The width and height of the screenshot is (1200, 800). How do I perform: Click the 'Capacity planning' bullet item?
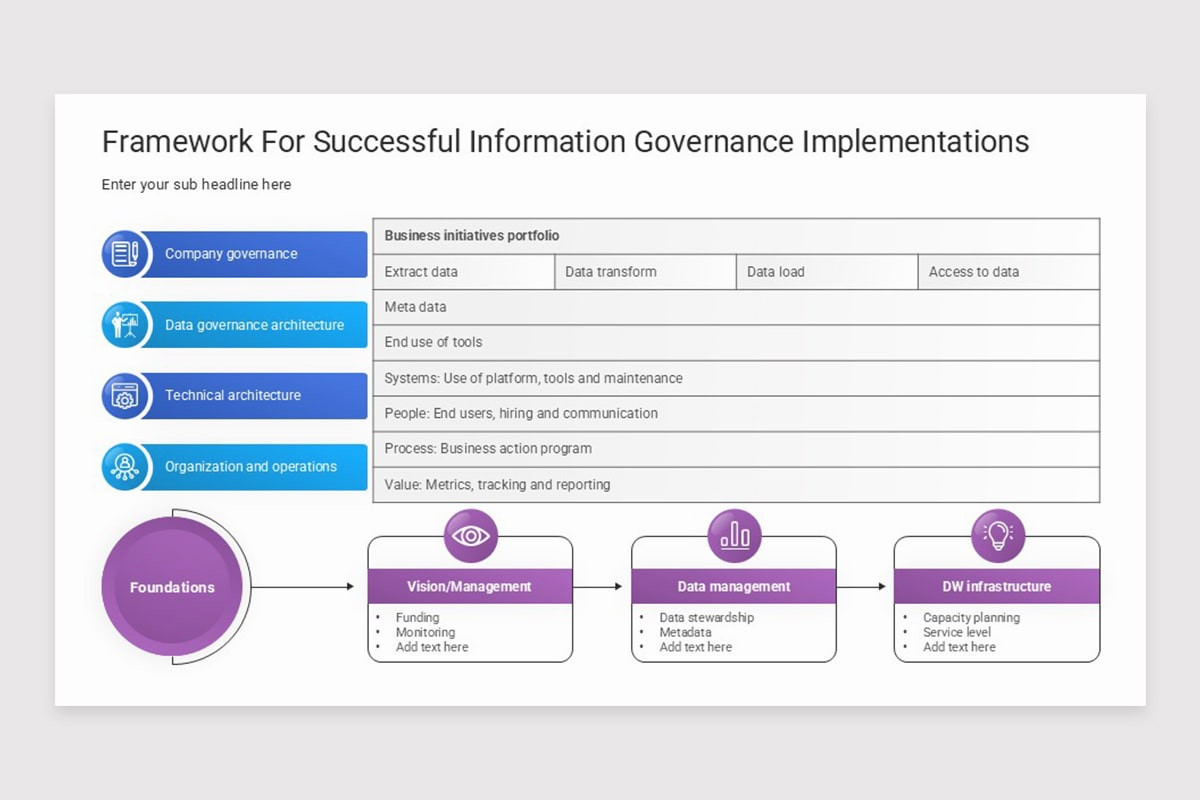pos(971,618)
